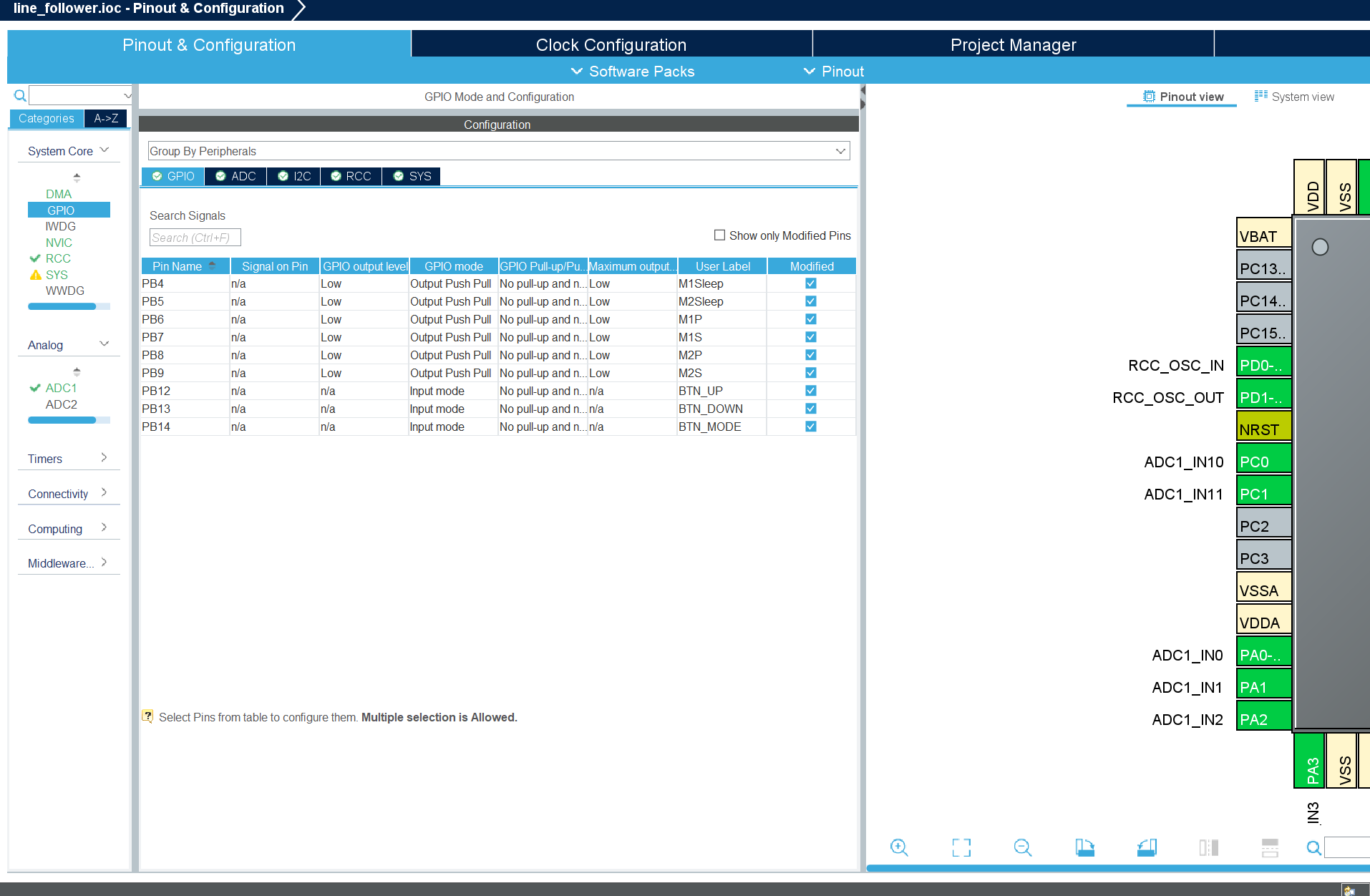Expand the Timers category
1370x896 pixels.
click(x=69, y=459)
